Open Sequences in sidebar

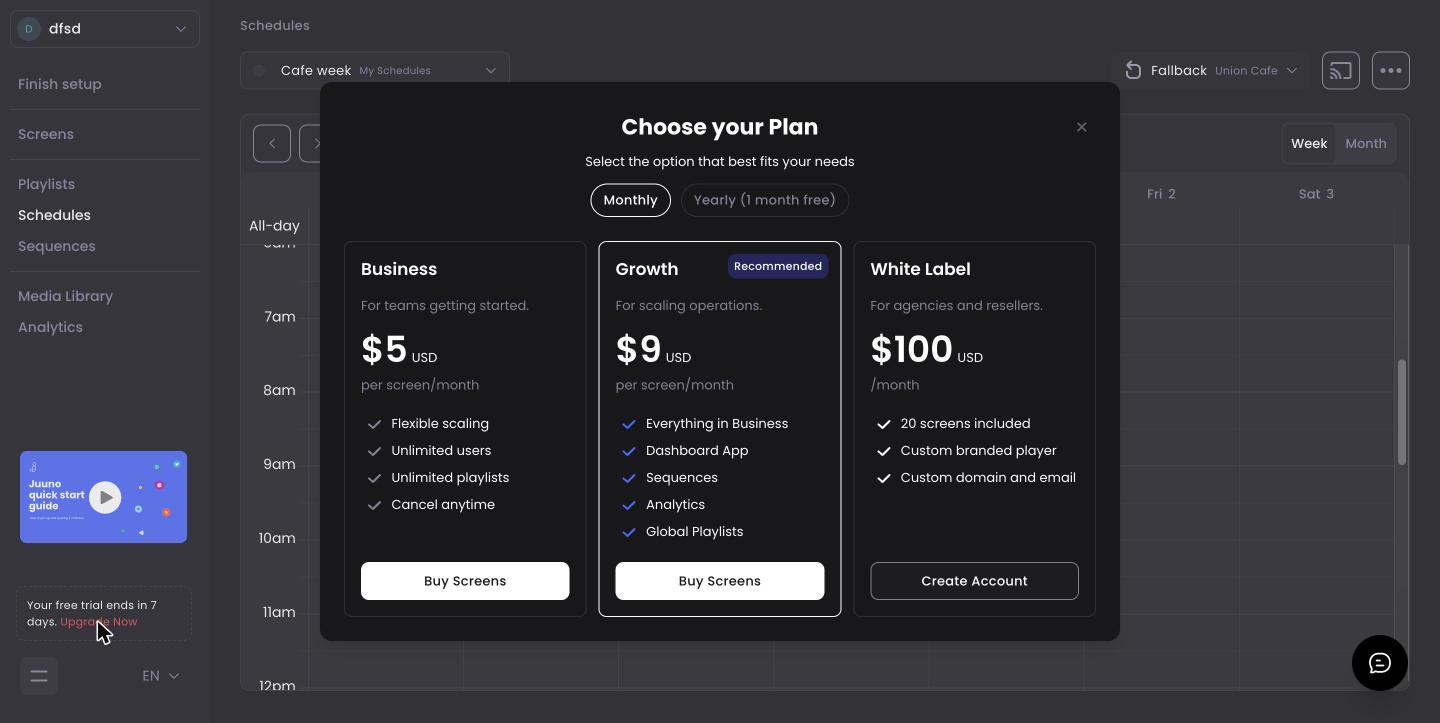(x=57, y=246)
